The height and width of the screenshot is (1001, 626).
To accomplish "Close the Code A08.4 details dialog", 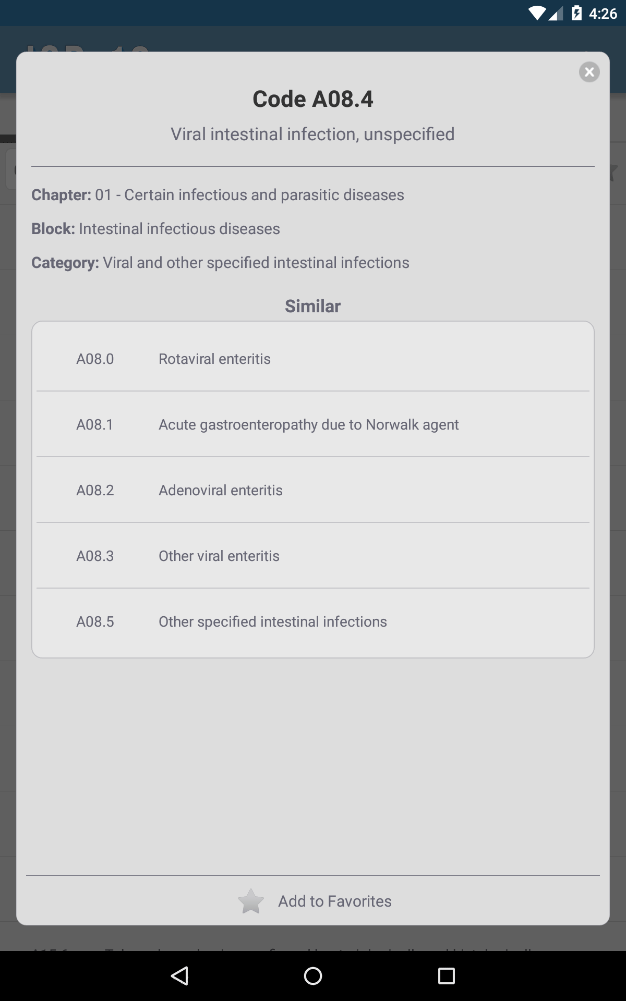I will point(589,72).
